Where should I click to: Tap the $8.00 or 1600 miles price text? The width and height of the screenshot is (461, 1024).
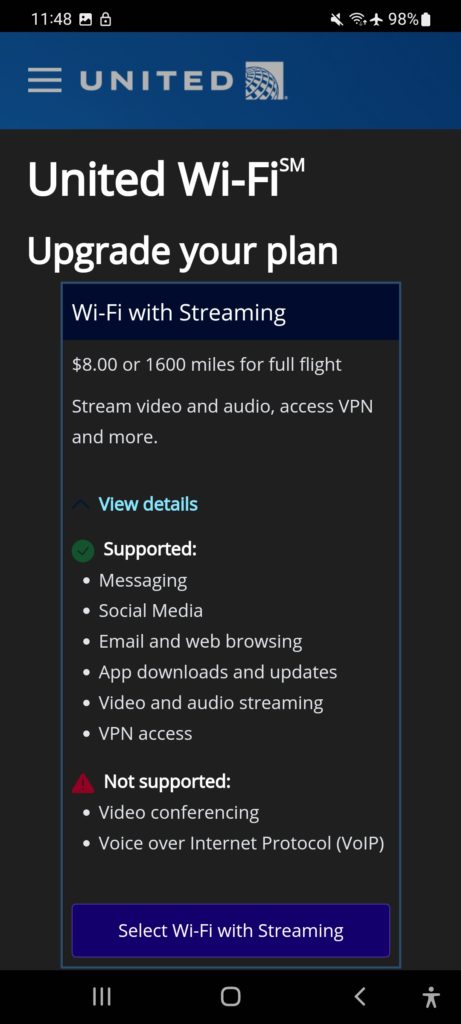point(206,364)
